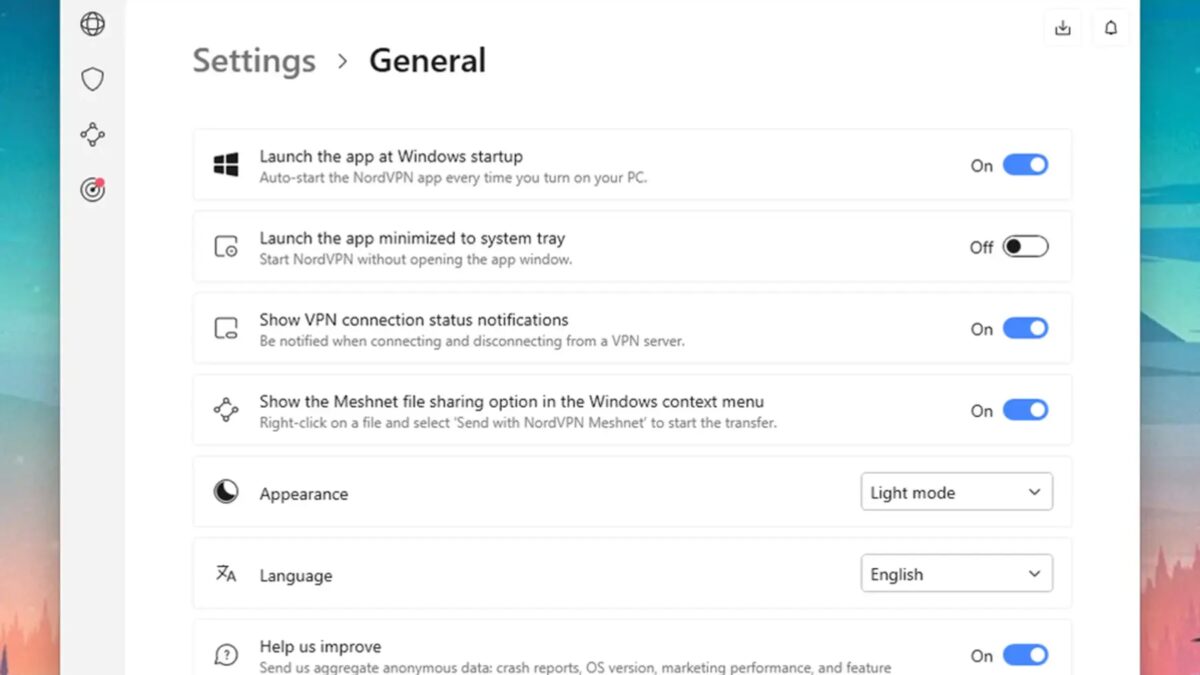Open the Meshnet sidebar icon

click(x=93, y=134)
